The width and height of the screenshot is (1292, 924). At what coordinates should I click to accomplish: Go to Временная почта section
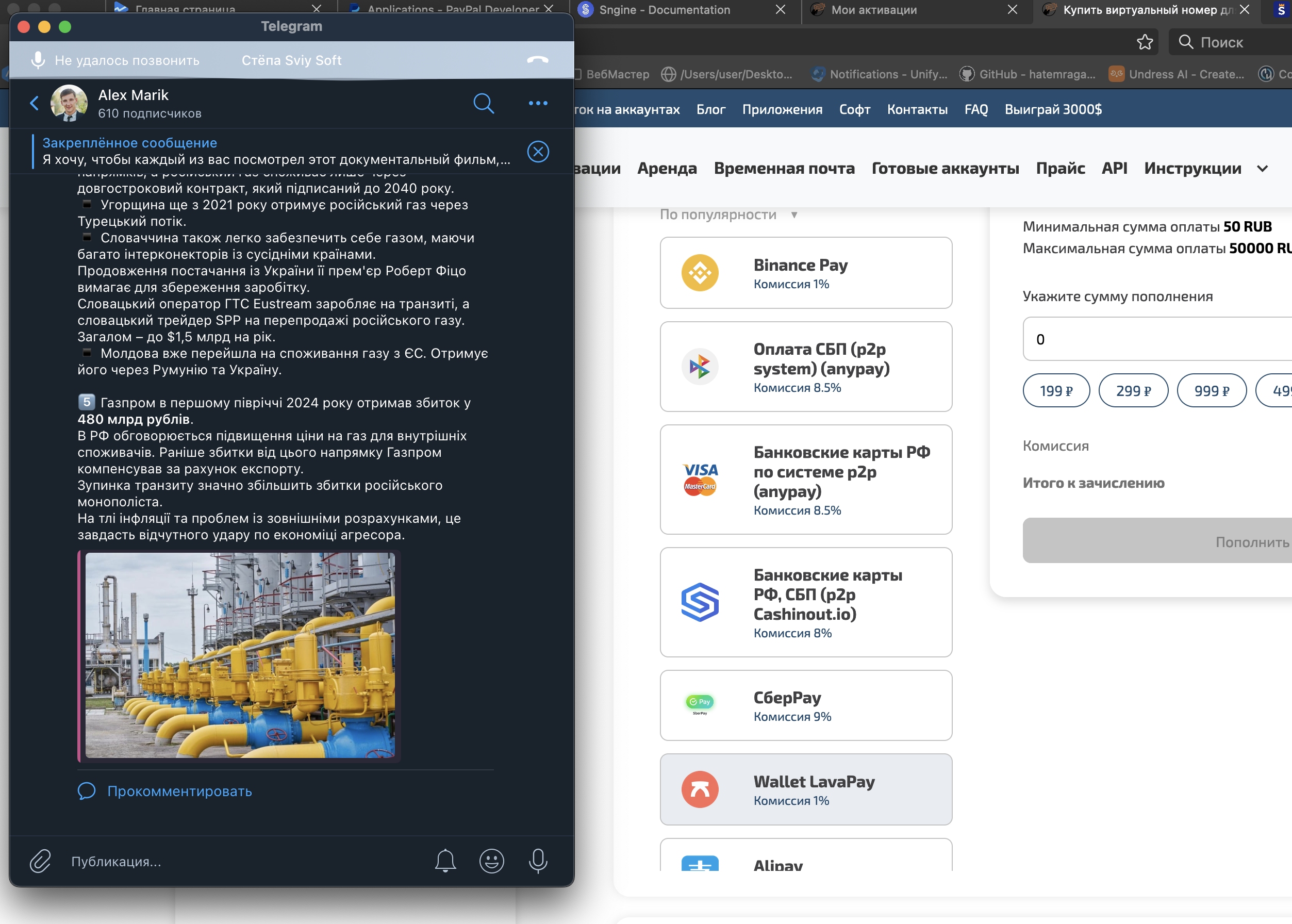784,169
